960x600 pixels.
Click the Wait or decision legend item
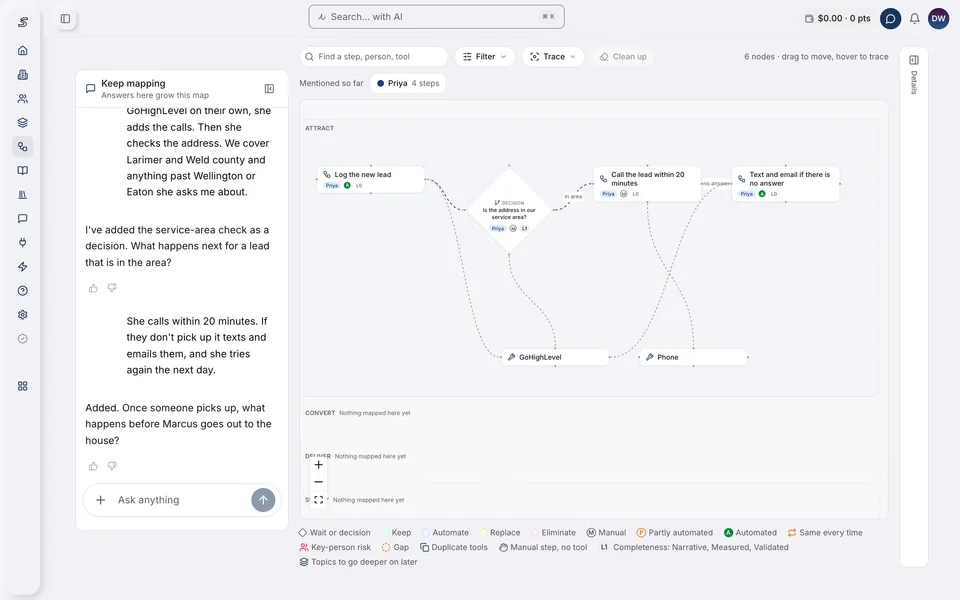334,533
